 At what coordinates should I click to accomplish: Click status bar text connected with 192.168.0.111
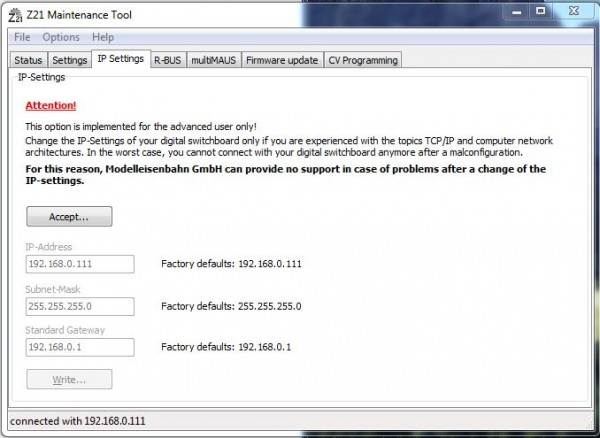point(78,421)
